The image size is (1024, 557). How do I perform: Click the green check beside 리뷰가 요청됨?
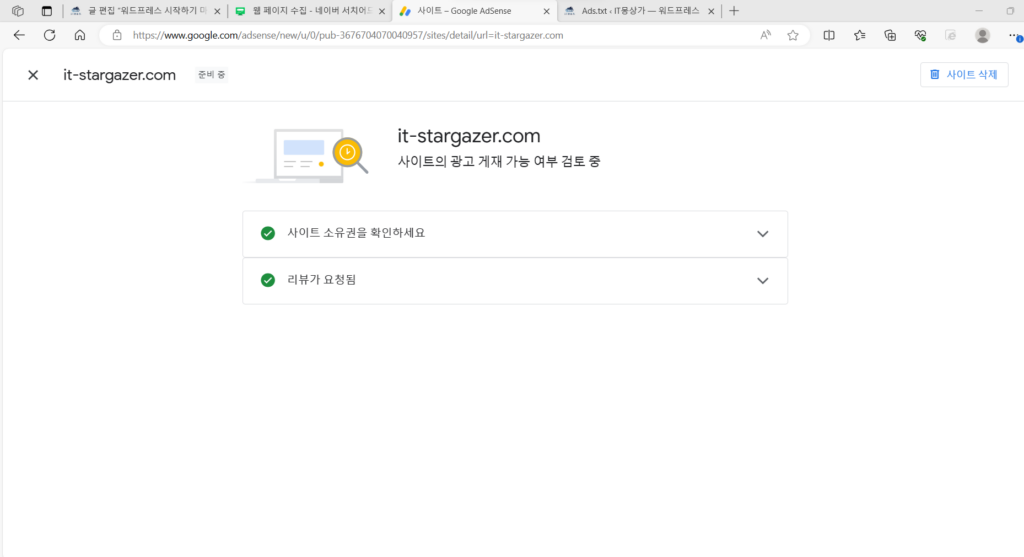click(268, 280)
